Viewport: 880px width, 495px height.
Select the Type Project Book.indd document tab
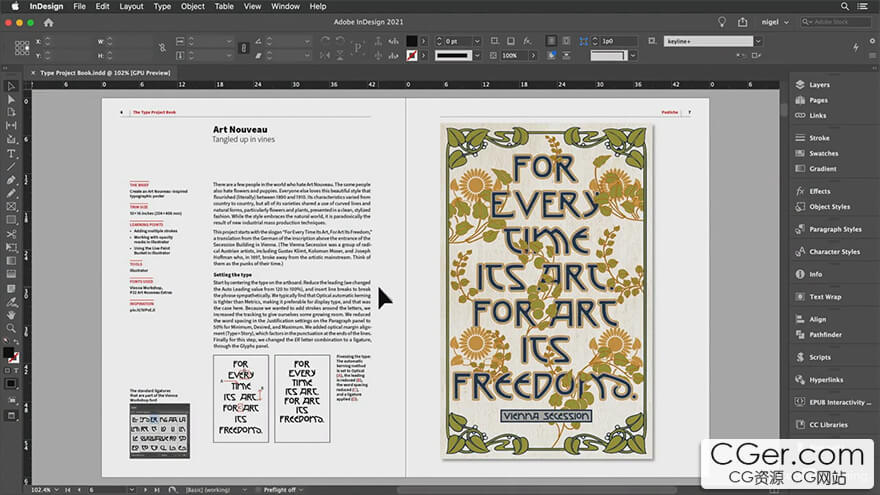(x=105, y=73)
